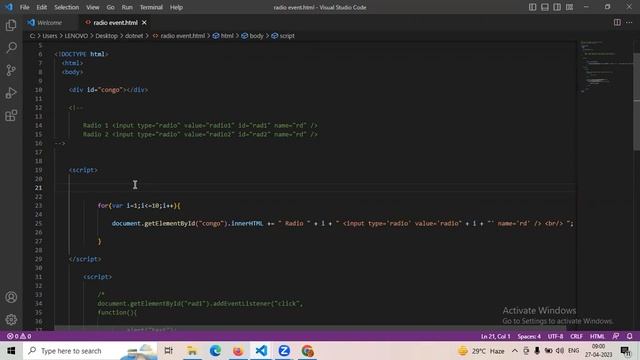Open Microsoft Edge from taskbar
The width and height of the screenshot is (640, 360).
(215, 351)
